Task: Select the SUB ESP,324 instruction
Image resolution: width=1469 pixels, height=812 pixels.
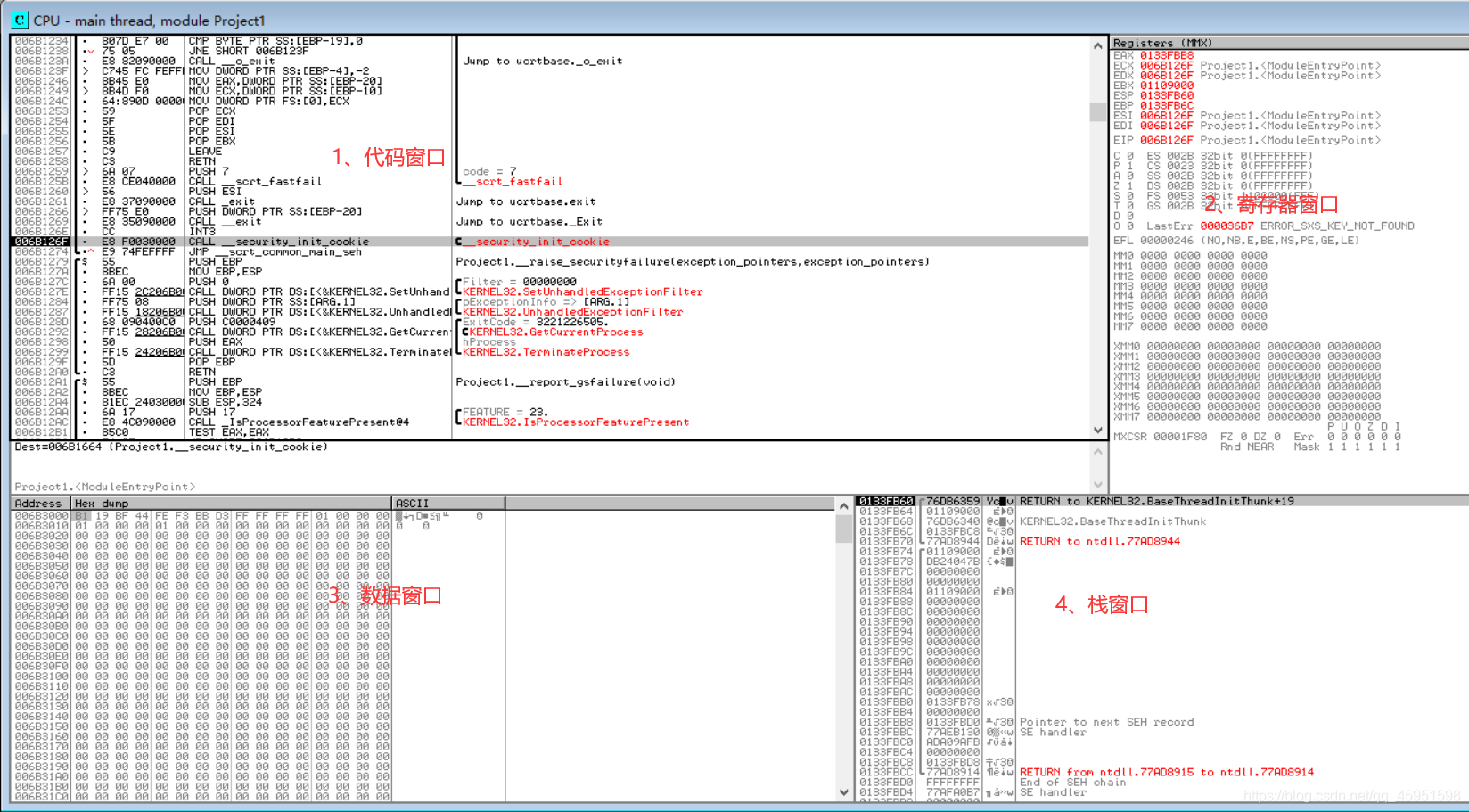Action: 225,402
